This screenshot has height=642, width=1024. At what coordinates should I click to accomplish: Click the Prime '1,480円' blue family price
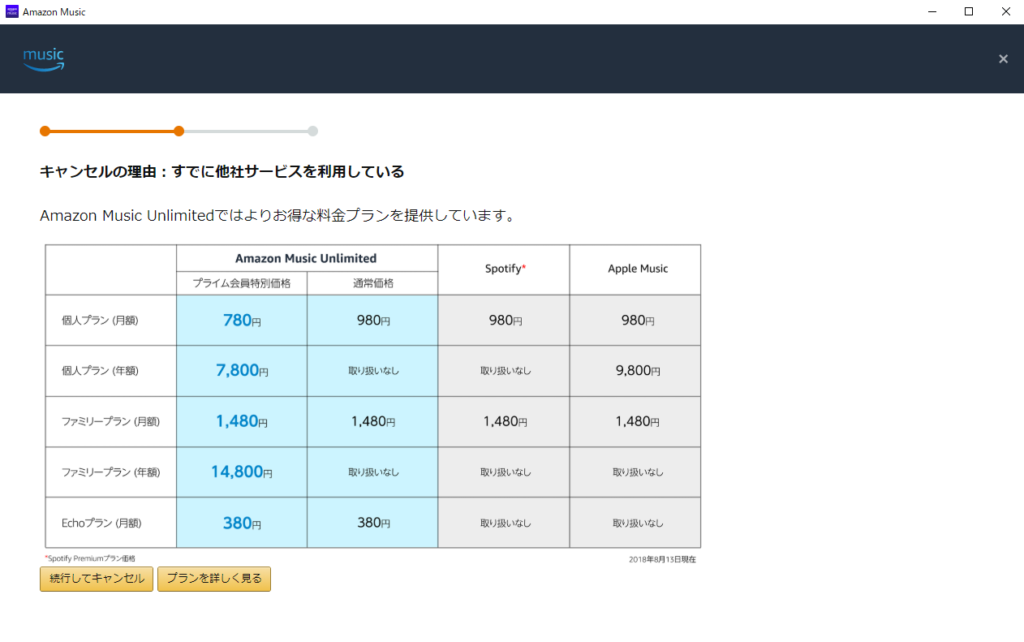[x=242, y=421]
